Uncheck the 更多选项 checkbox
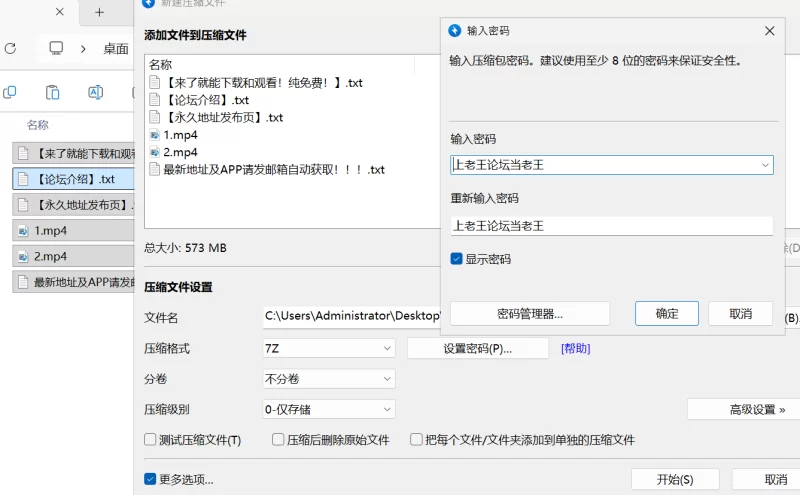 pos(151,479)
